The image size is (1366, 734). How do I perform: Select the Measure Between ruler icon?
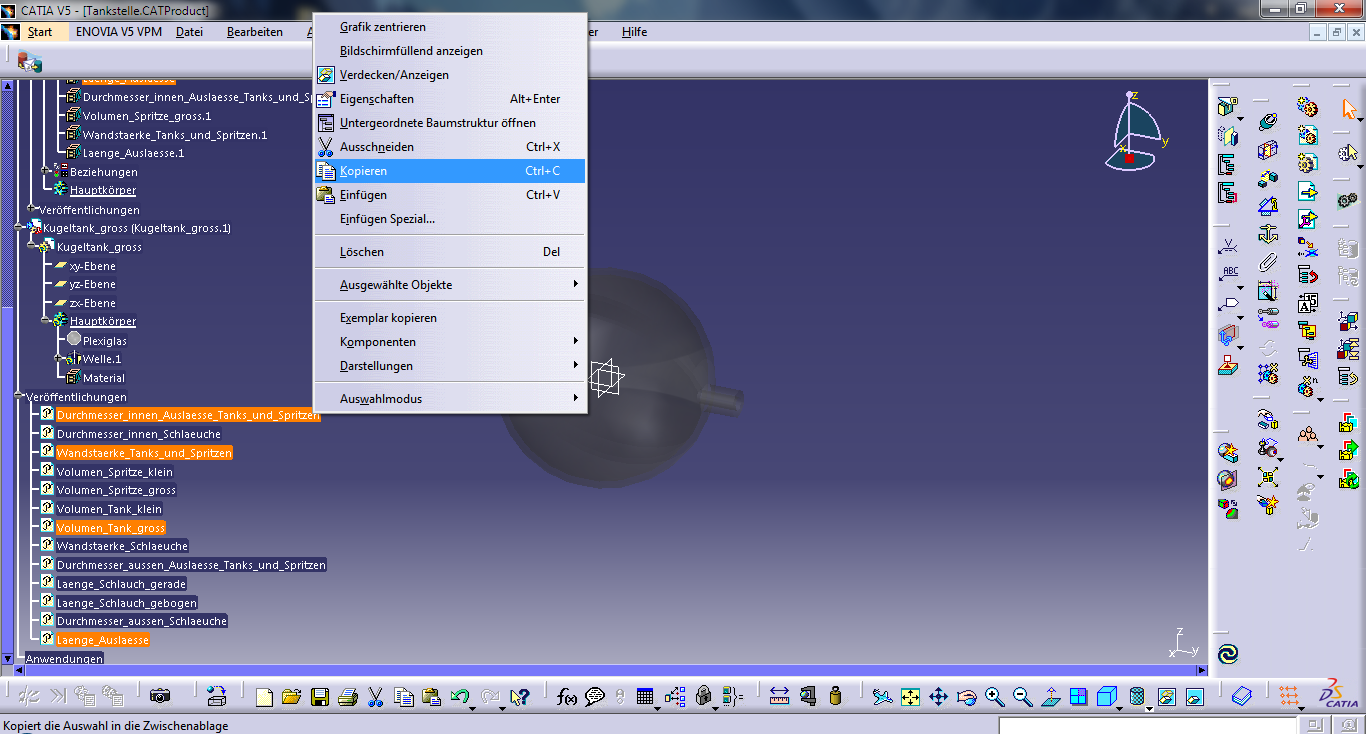780,696
